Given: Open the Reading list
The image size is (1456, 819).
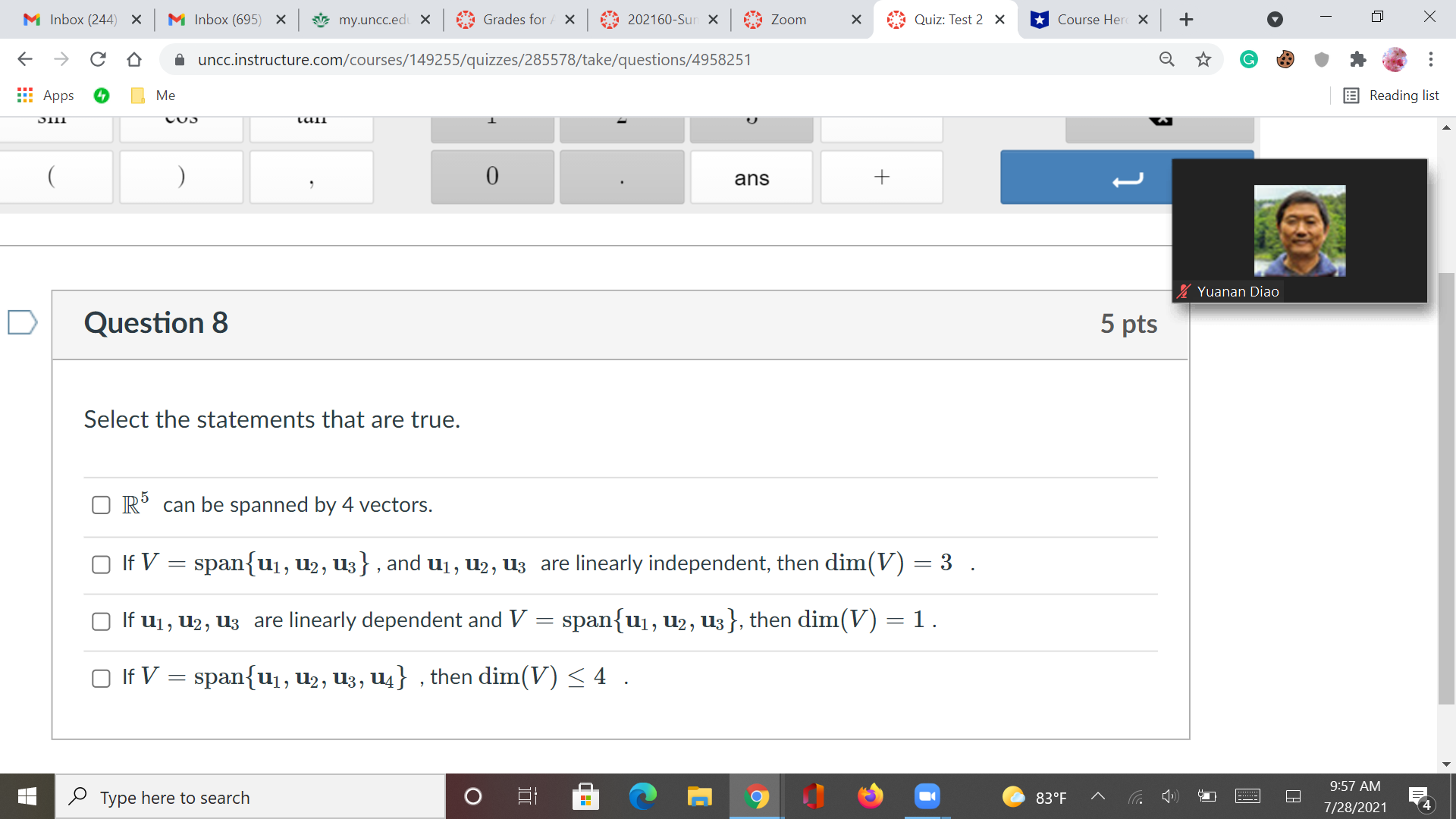Looking at the screenshot, I should click(x=1392, y=96).
